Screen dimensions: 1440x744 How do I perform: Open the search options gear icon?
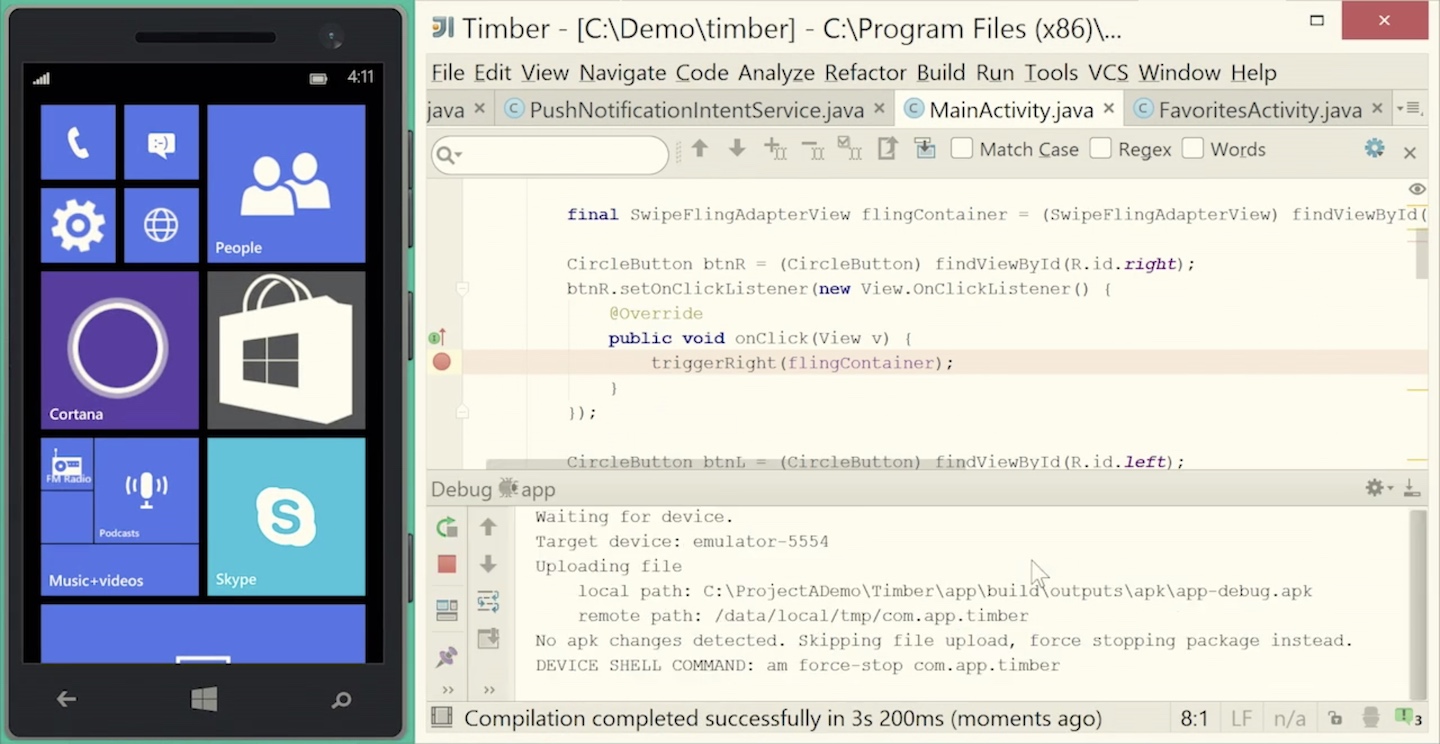pyautogui.click(x=1373, y=148)
